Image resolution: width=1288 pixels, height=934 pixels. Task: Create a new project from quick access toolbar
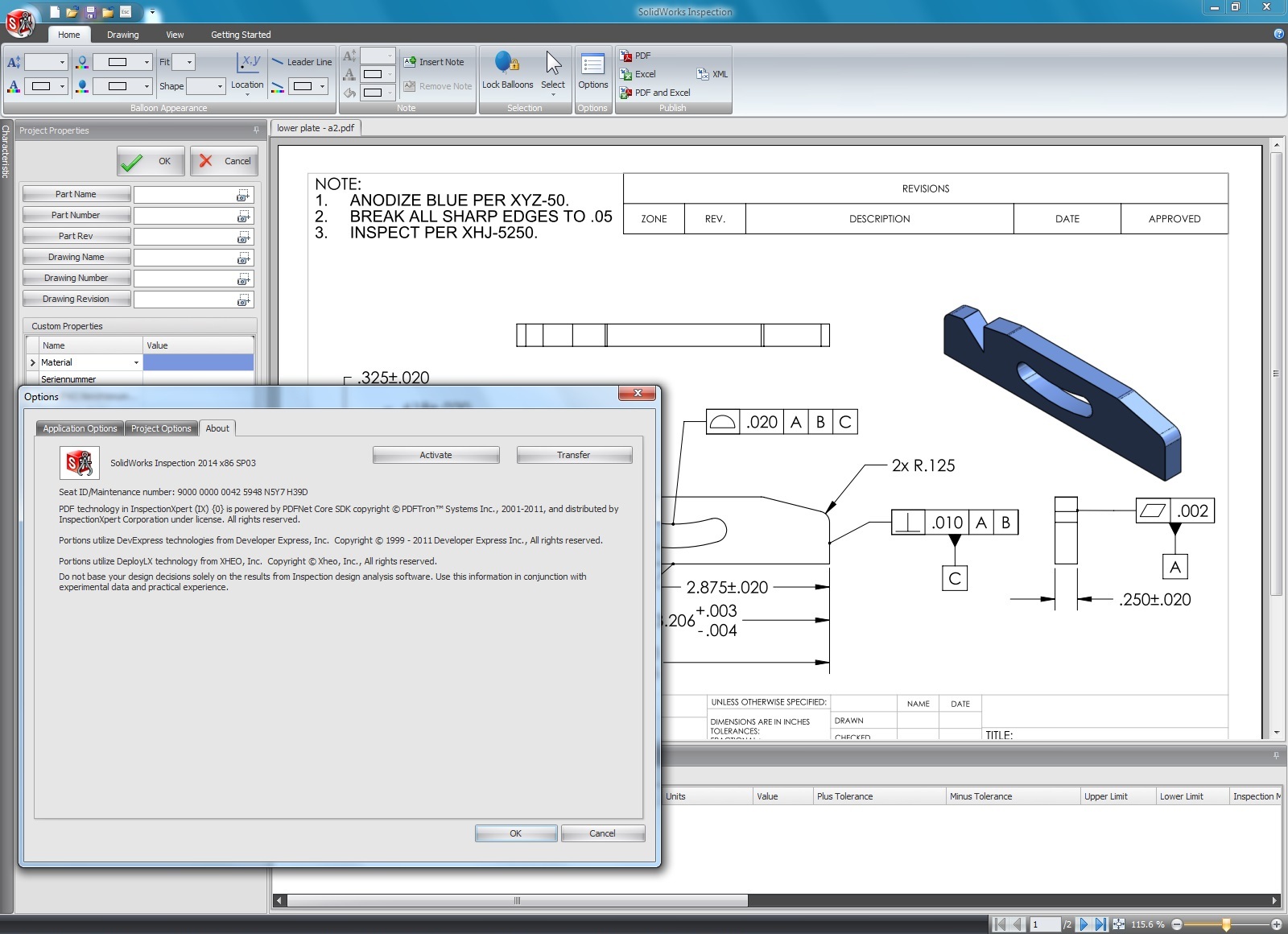pos(55,12)
